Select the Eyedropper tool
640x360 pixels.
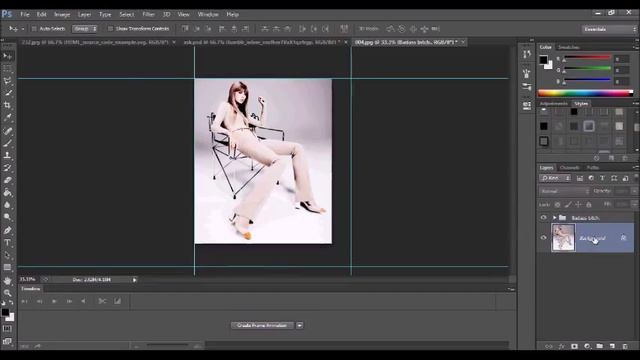pyautogui.click(x=7, y=118)
